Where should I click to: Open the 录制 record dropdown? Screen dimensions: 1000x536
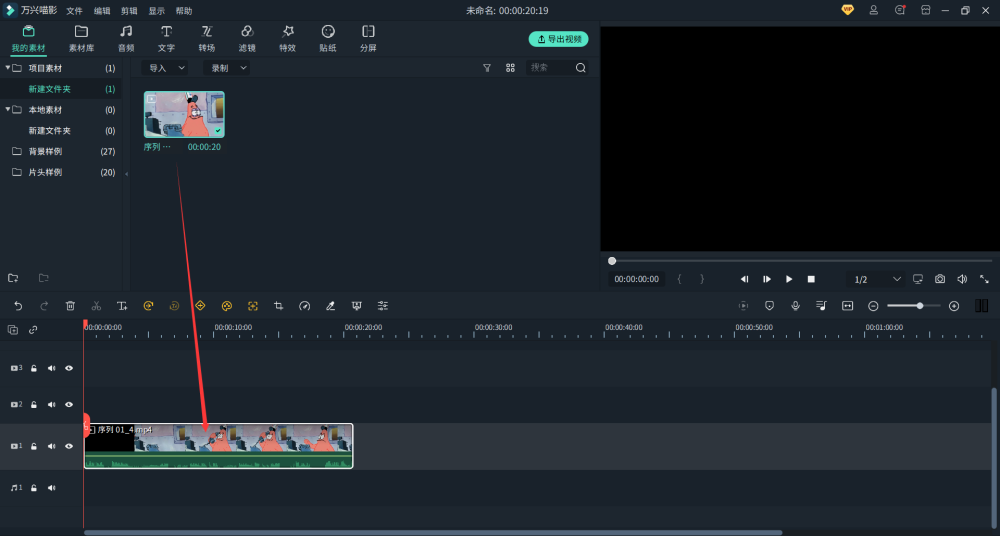pyautogui.click(x=226, y=68)
